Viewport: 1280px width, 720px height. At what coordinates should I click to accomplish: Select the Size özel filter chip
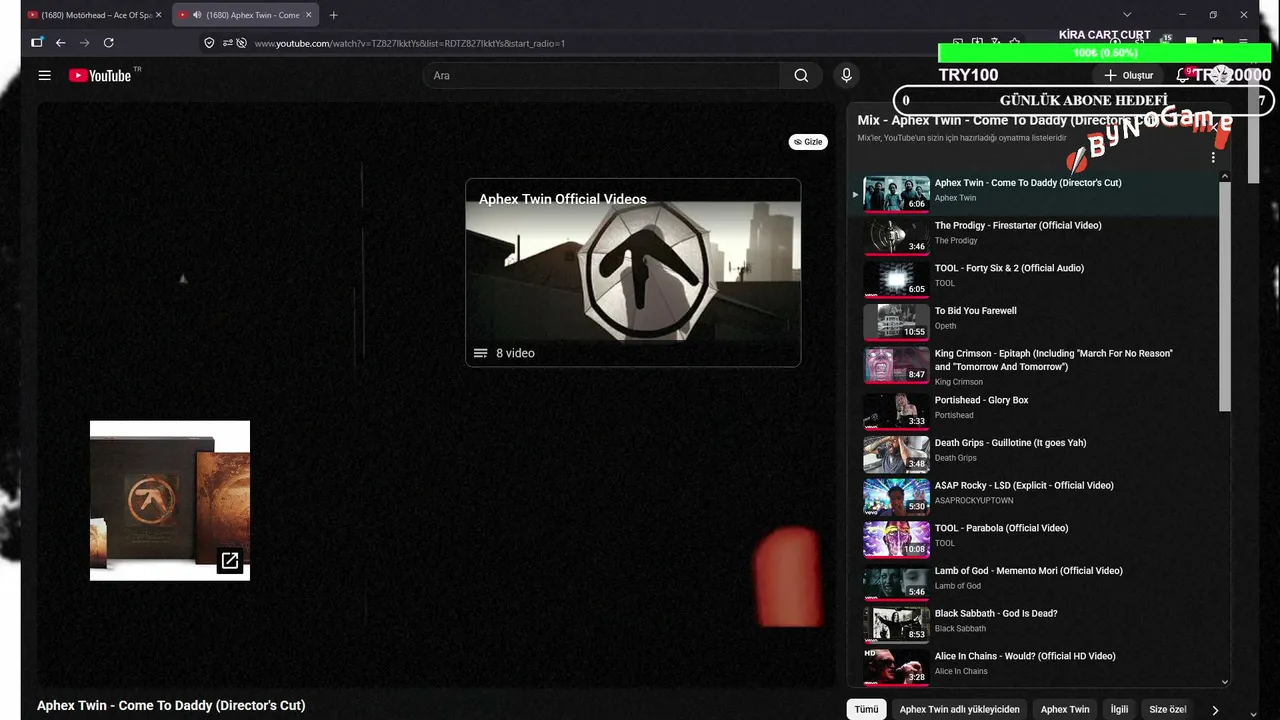pos(1167,709)
